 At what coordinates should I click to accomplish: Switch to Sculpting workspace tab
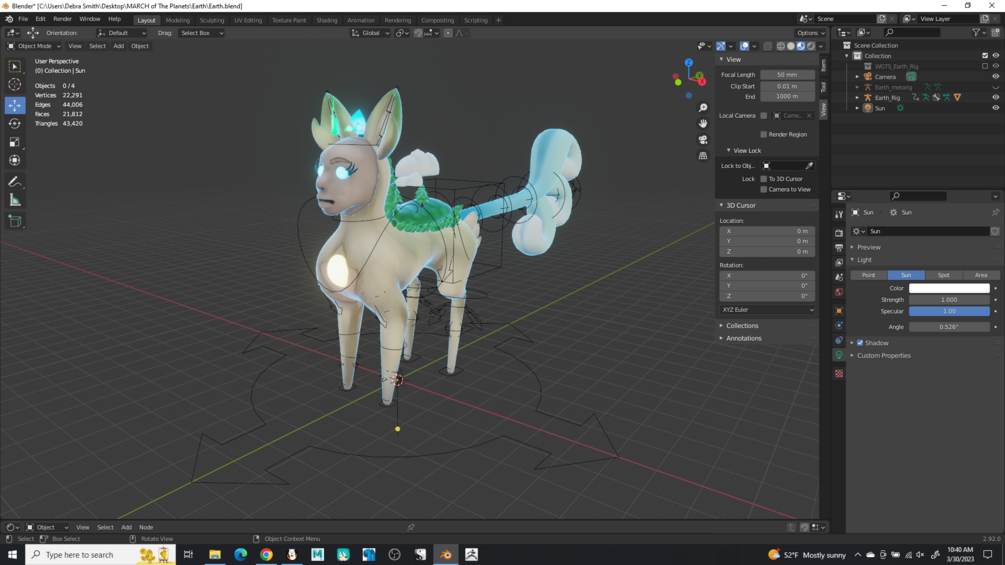[212, 20]
